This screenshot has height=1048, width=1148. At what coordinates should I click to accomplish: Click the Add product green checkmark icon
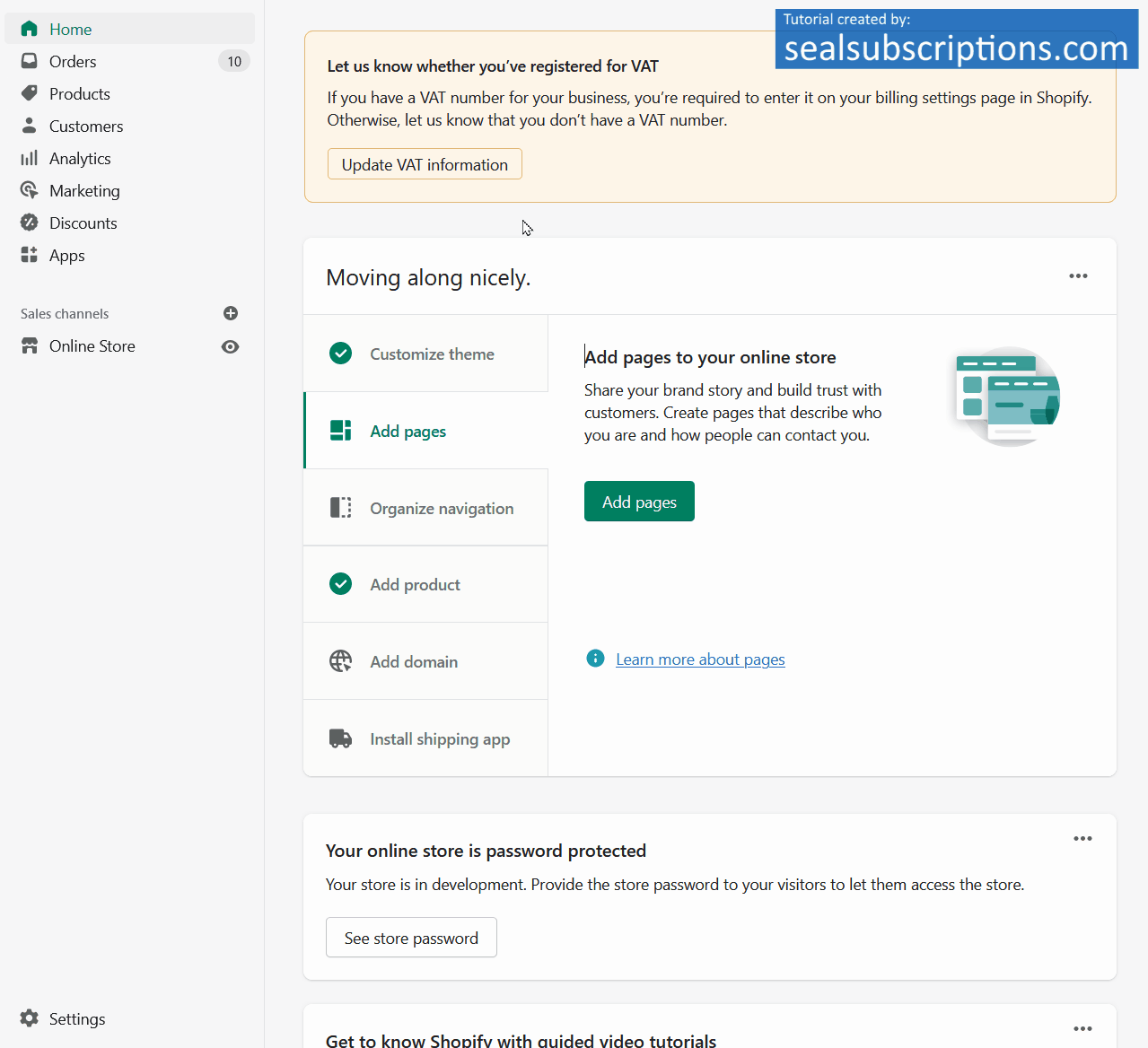coord(341,584)
